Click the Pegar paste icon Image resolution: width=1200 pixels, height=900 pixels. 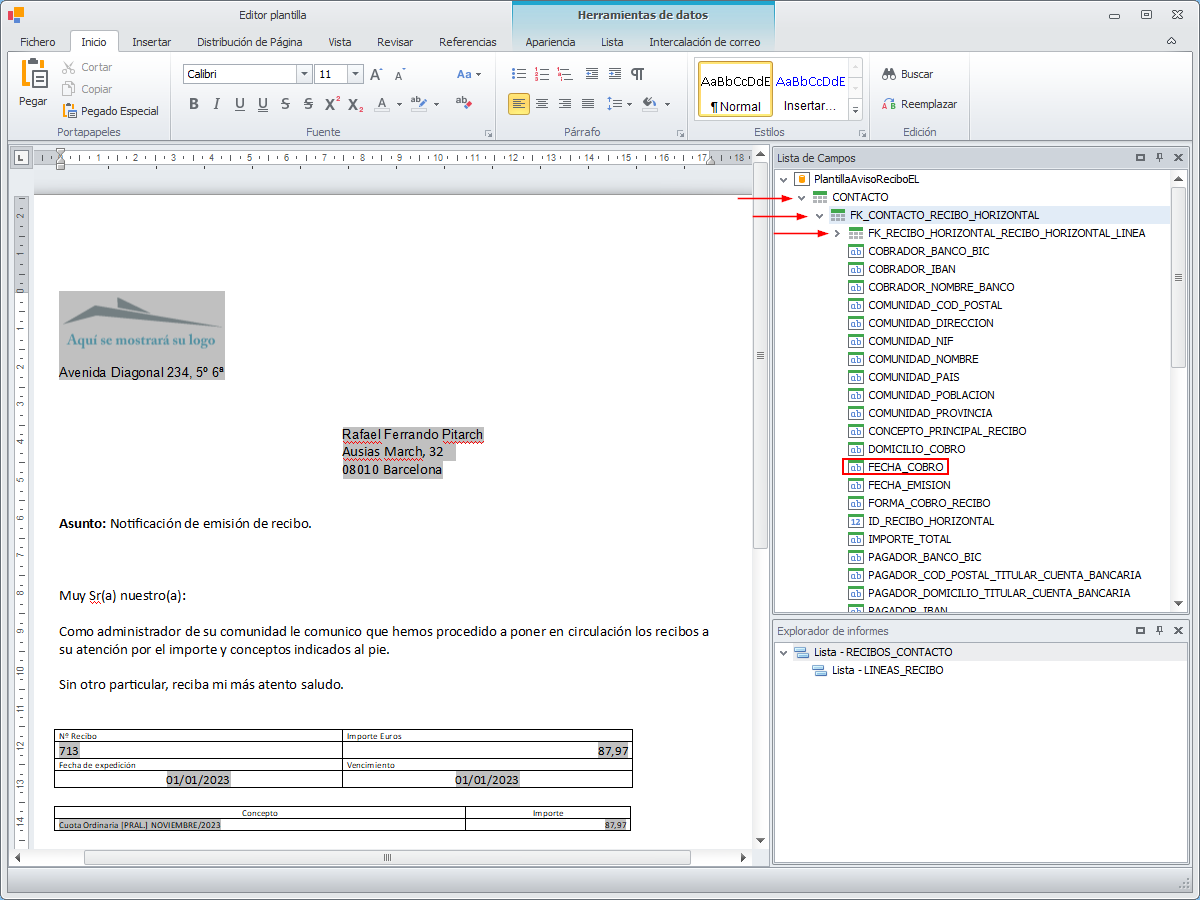(33, 75)
